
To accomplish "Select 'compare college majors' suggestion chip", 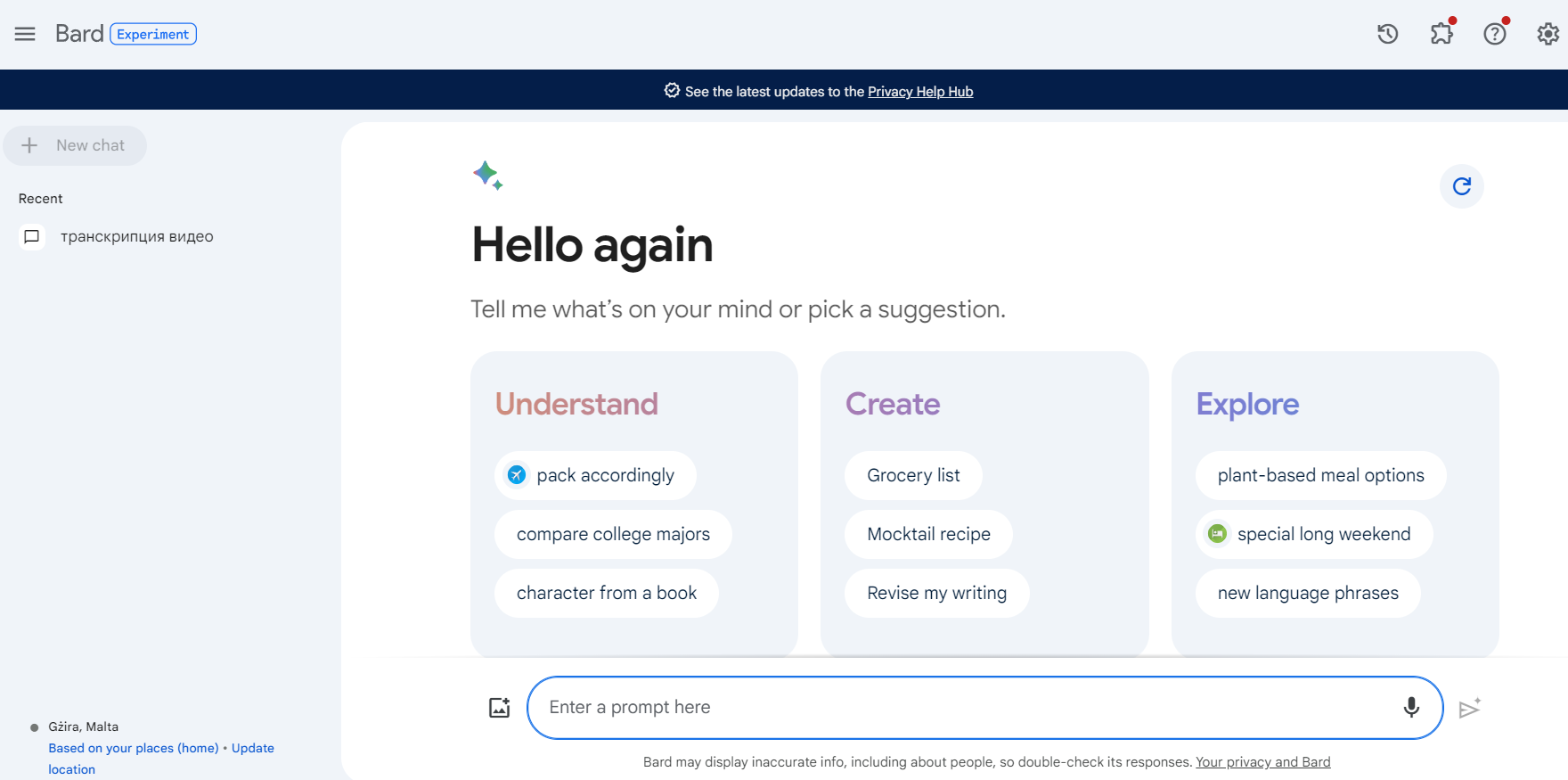I will [x=613, y=534].
